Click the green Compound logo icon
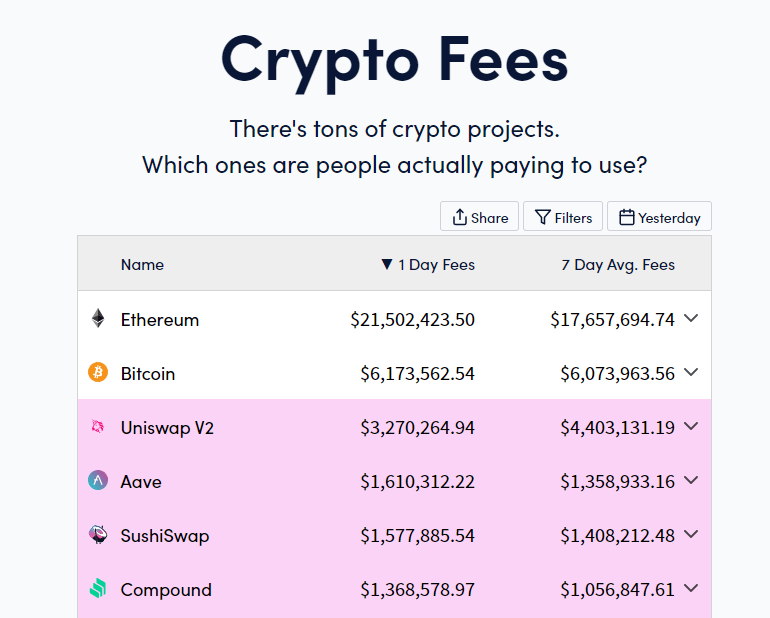Image resolution: width=770 pixels, height=618 pixels. click(98, 589)
